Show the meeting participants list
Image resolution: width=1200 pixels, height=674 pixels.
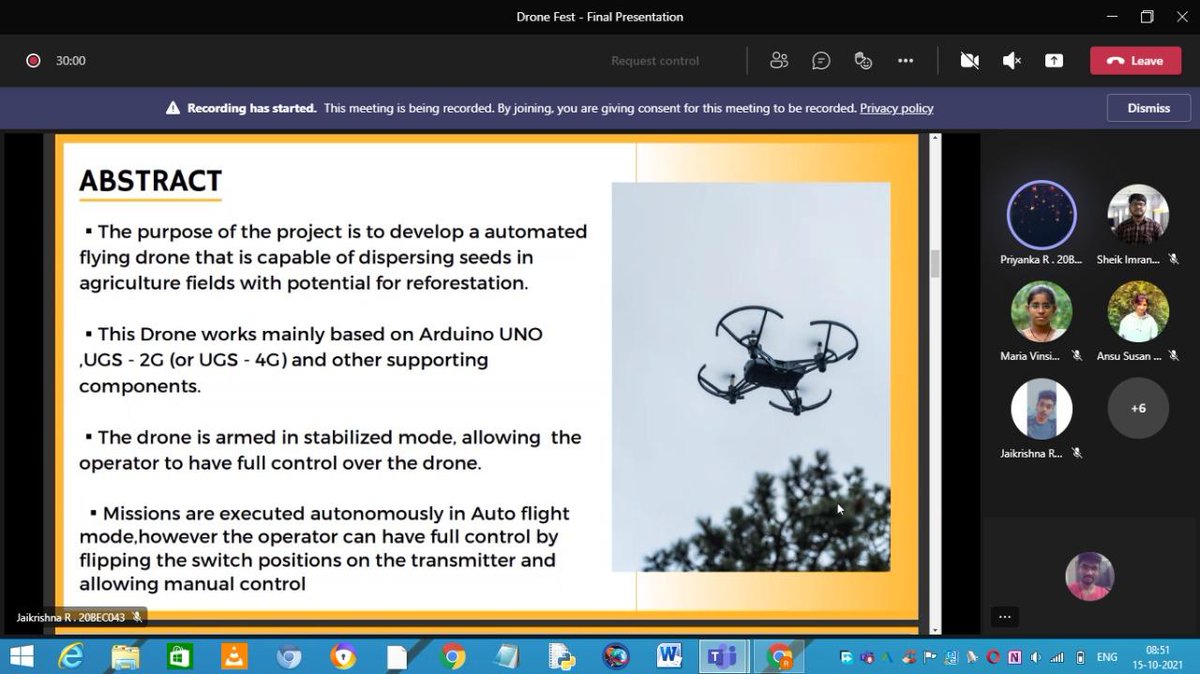[779, 61]
